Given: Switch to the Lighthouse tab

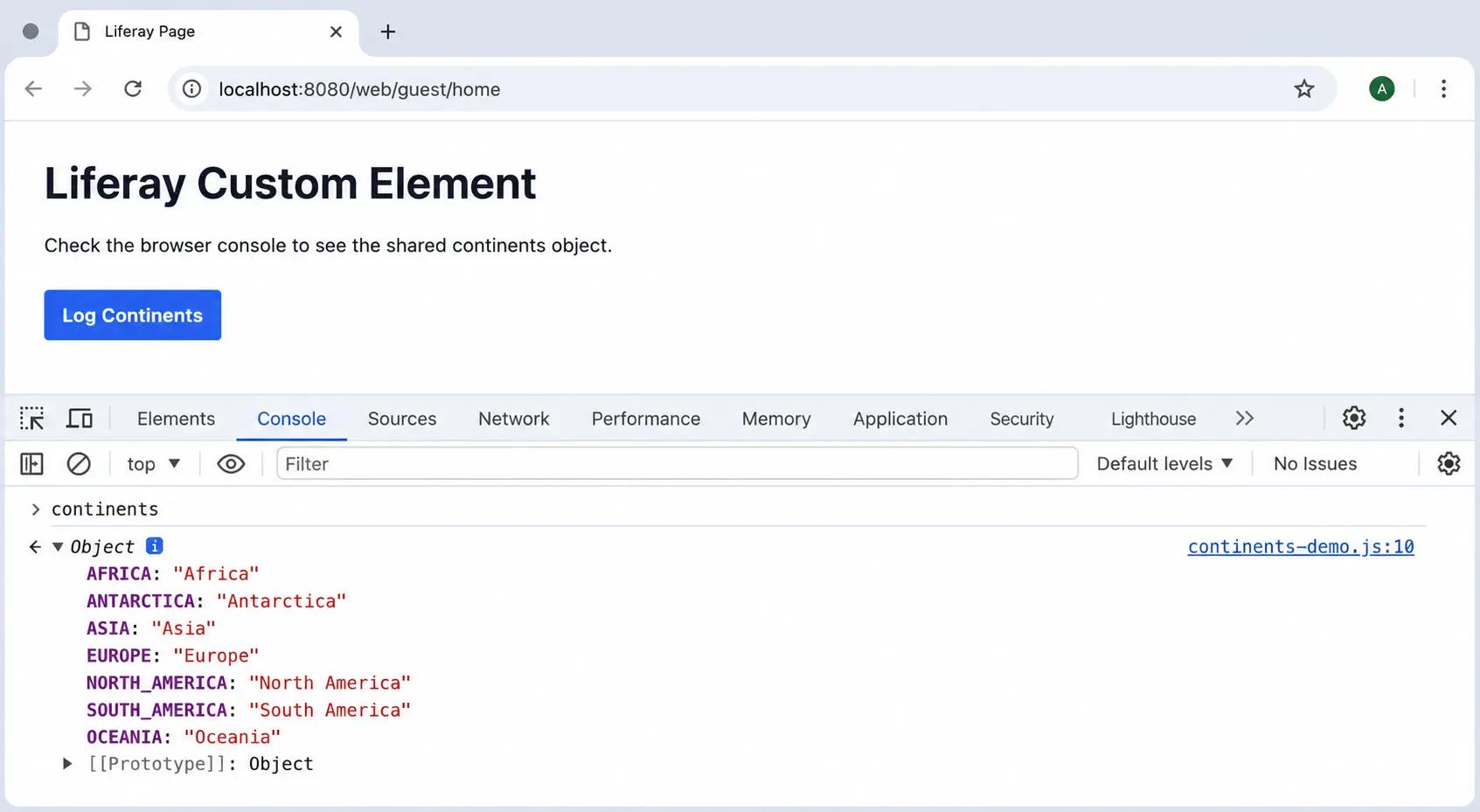Looking at the screenshot, I should [x=1154, y=419].
